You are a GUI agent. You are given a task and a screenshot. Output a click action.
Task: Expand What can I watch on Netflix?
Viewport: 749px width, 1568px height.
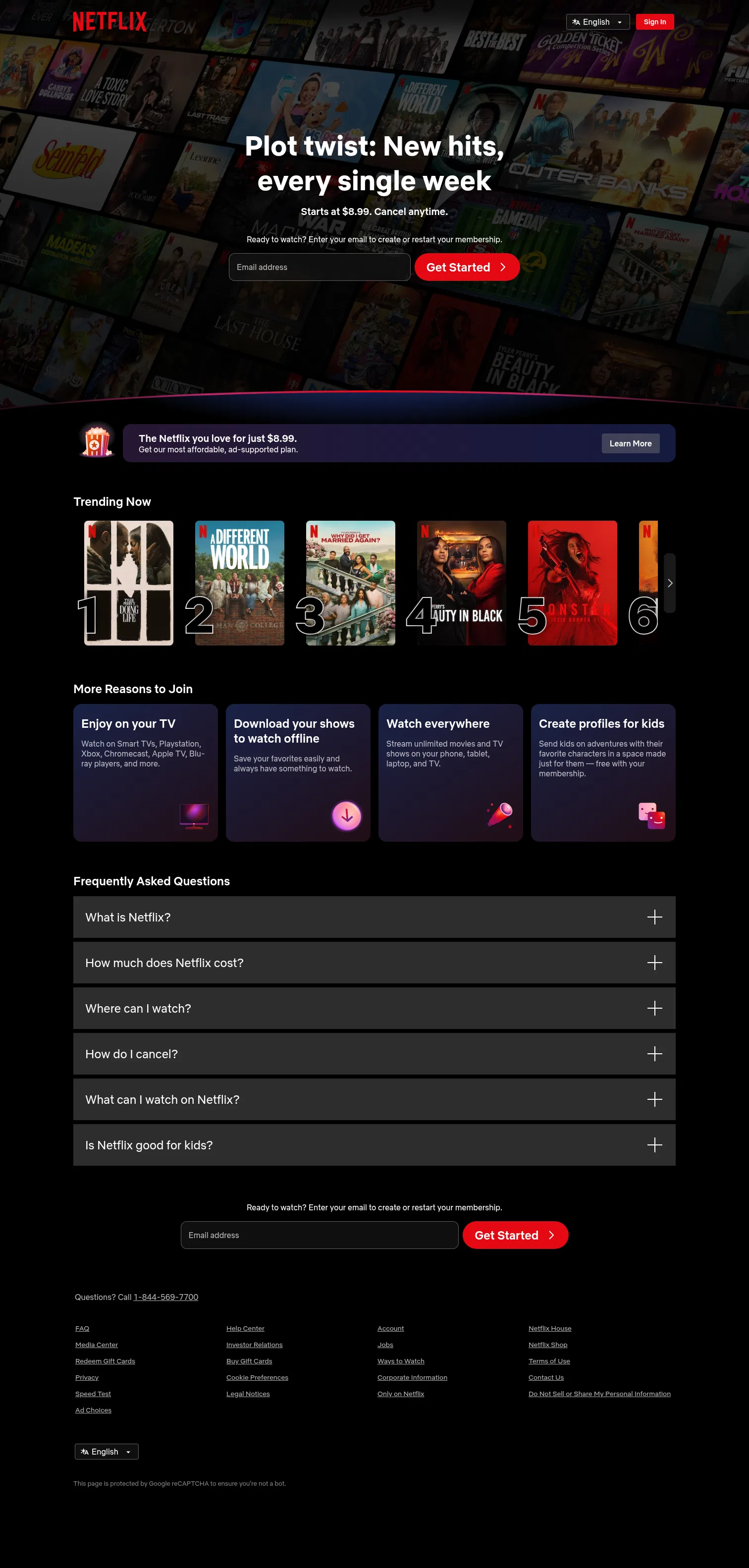click(x=374, y=1099)
